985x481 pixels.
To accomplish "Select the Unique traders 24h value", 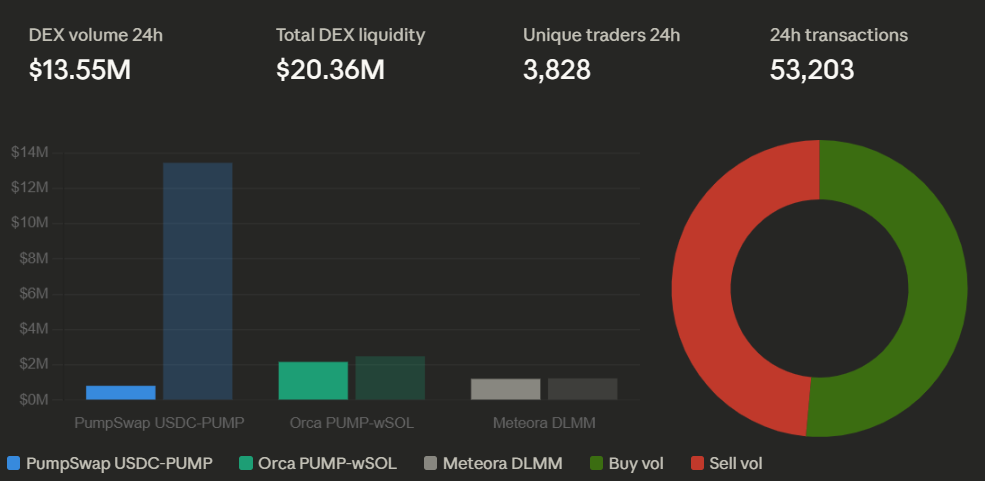I will point(557,70).
